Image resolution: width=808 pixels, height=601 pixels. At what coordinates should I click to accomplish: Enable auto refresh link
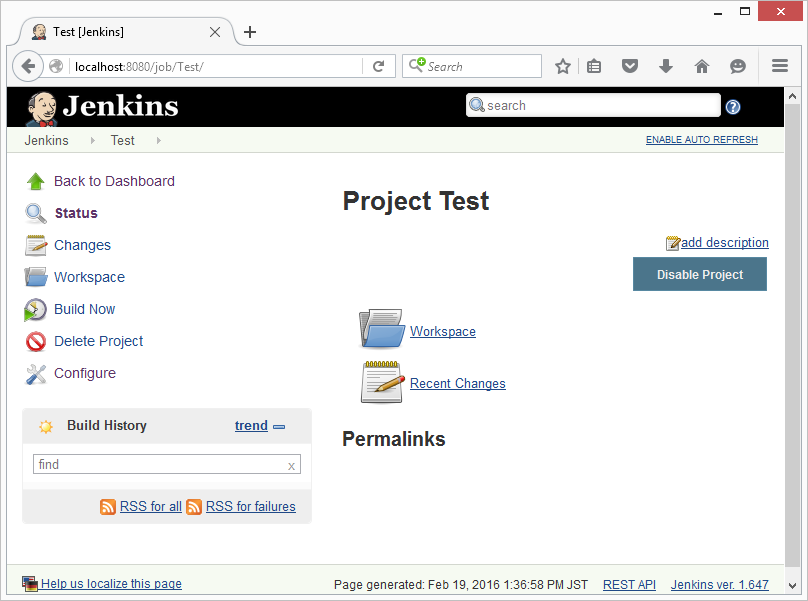(702, 140)
